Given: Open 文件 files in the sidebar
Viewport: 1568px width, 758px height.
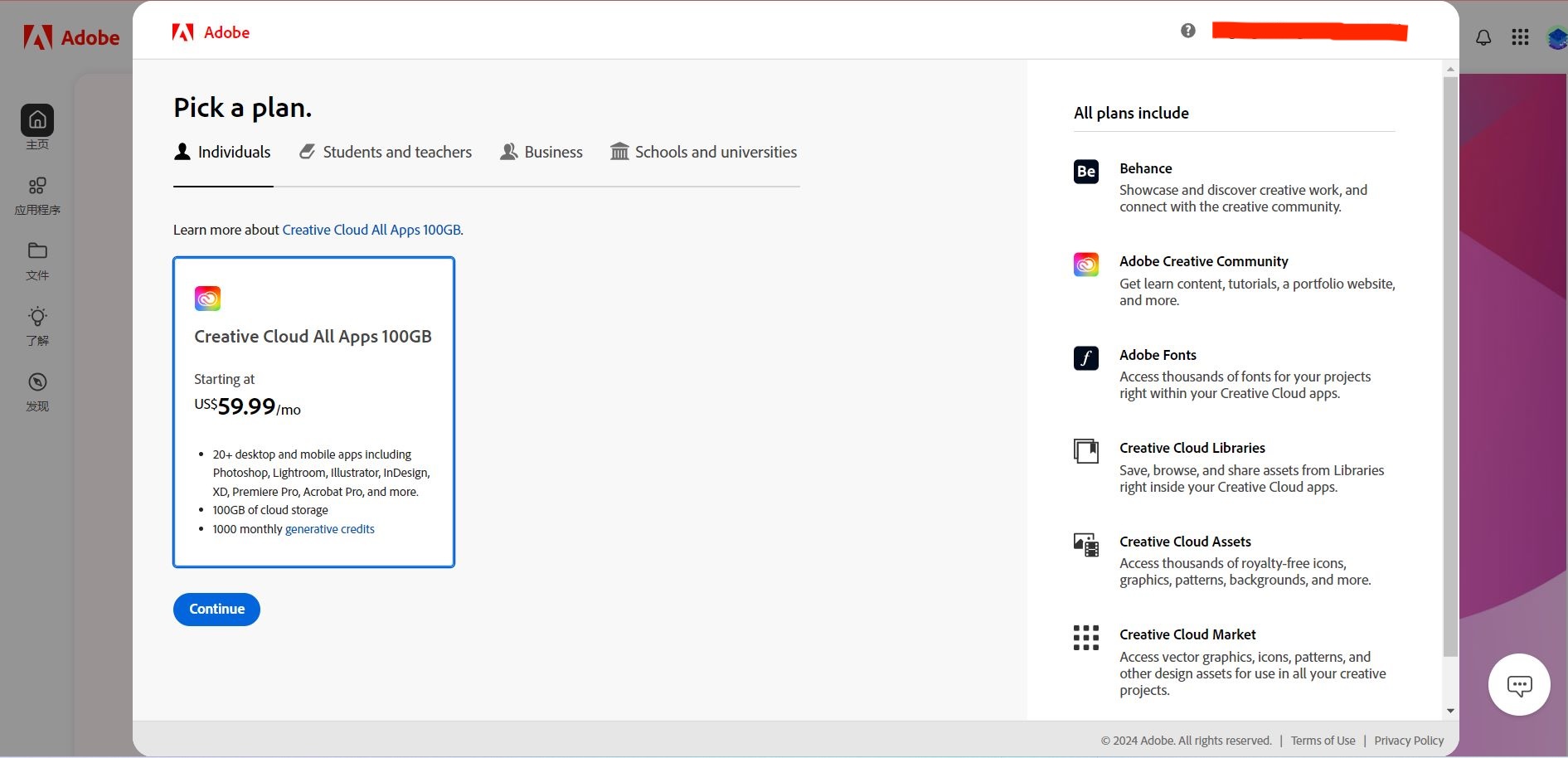Looking at the screenshot, I should tap(37, 261).
